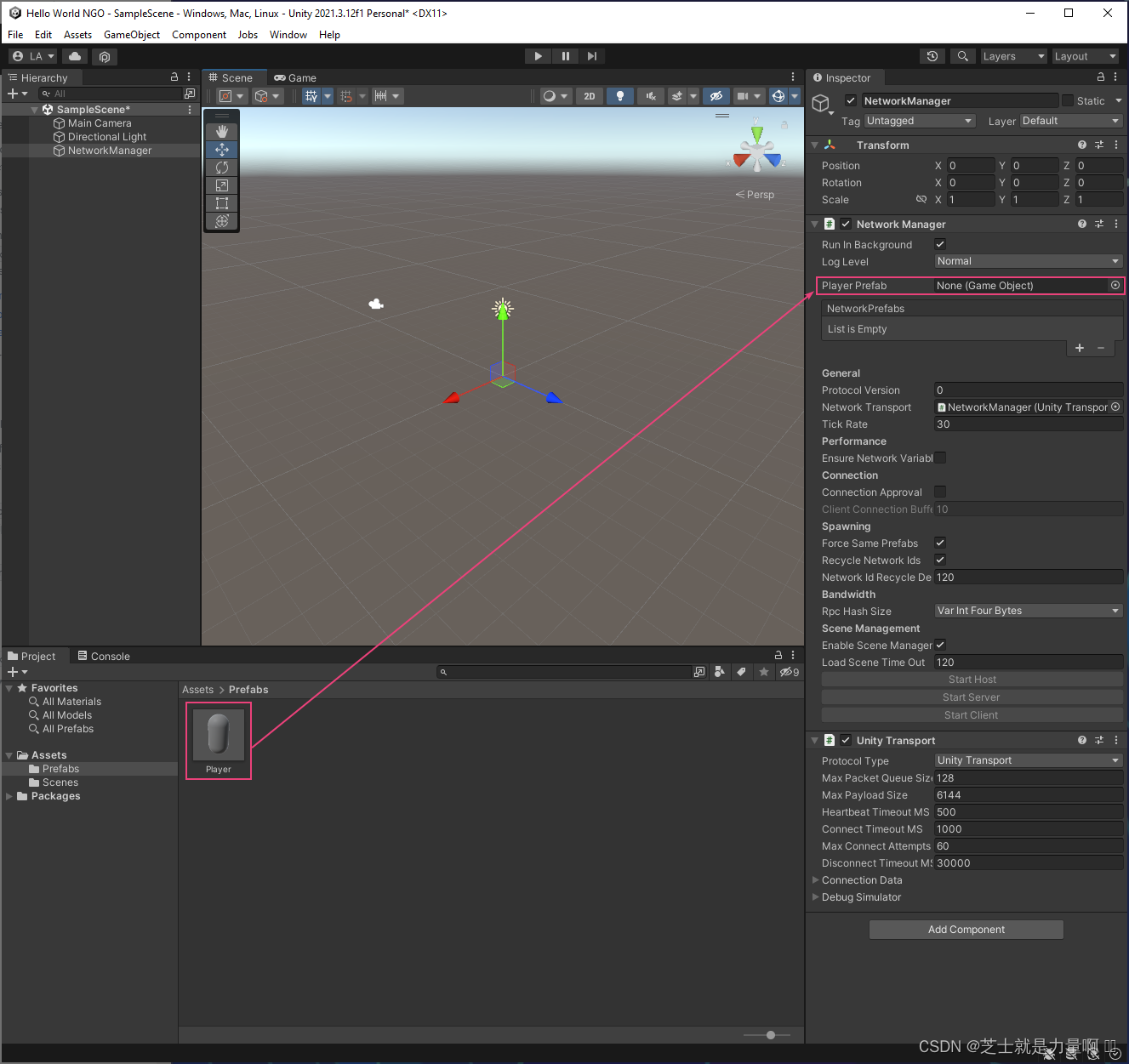Click the global search magnifier icon
Viewport: 1129px width, 1064px height.
[x=962, y=56]
